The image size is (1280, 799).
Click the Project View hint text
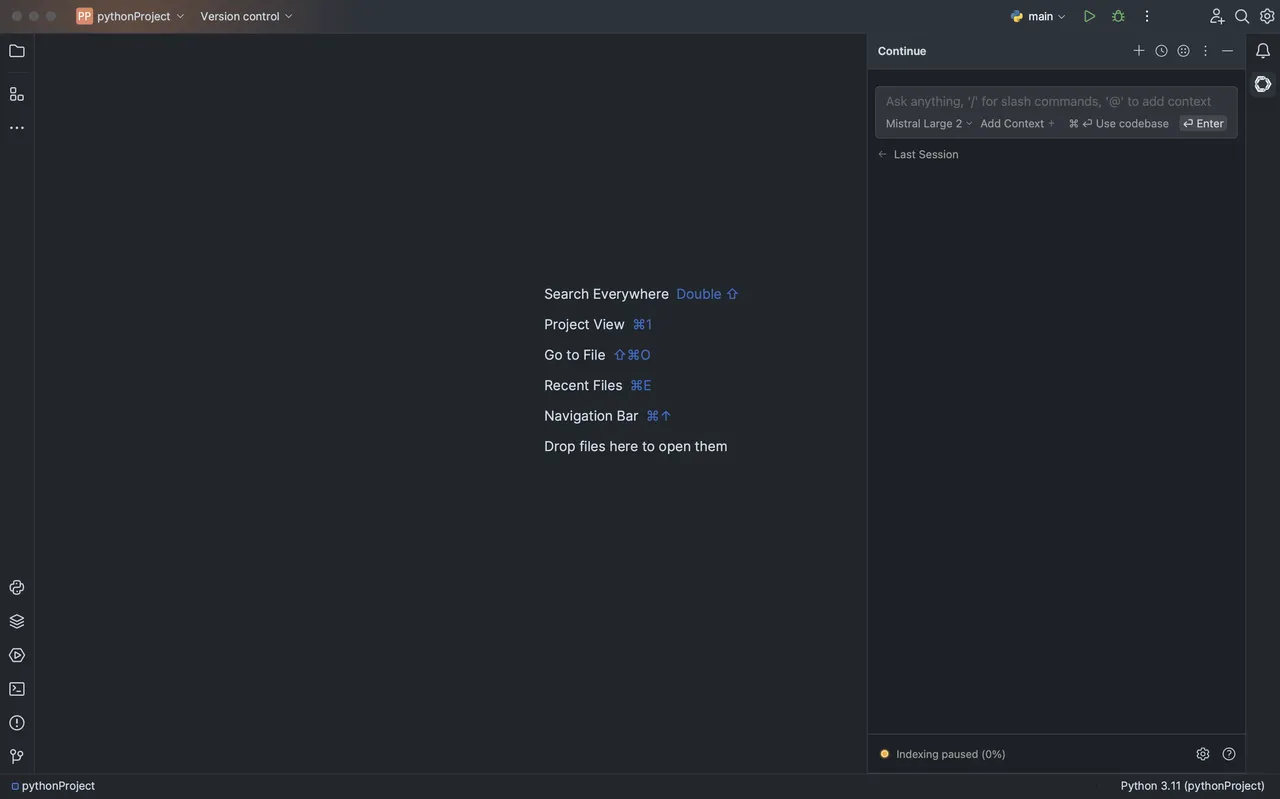pyautogui.click(x=584, y=324)
